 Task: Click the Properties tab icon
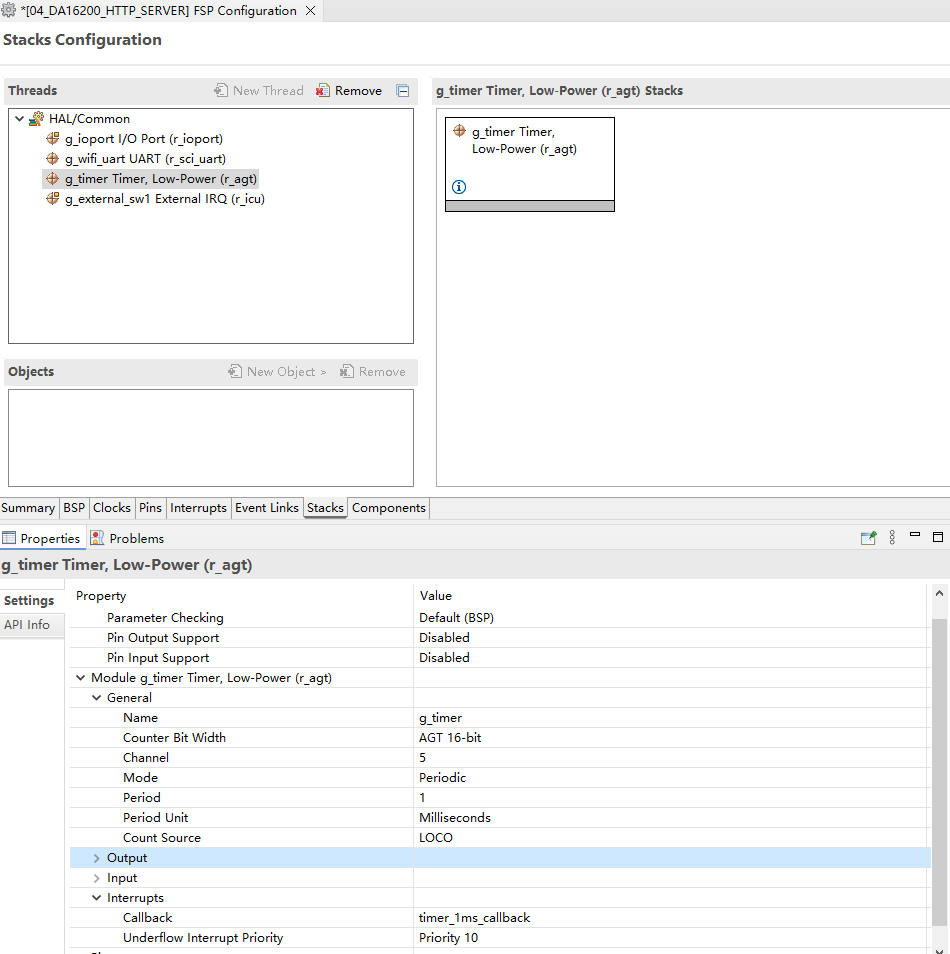pyautogui.click(x=9, y=538)
